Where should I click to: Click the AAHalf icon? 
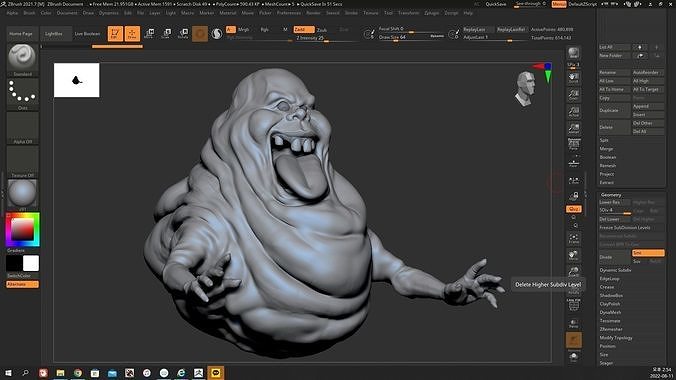[x=573, y=128]
